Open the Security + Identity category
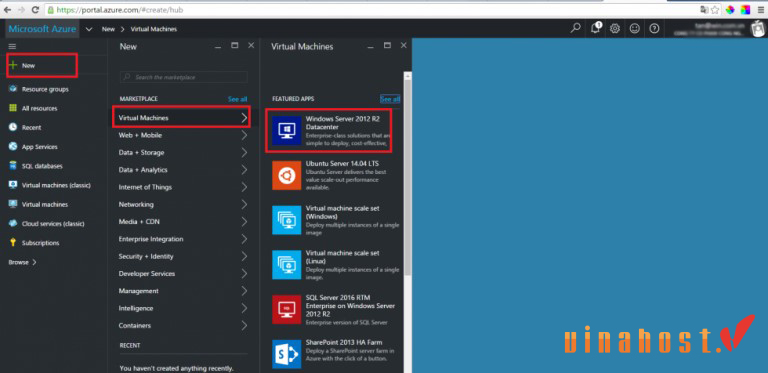Screen dimensions: 768x373 [x=184, y=256]
